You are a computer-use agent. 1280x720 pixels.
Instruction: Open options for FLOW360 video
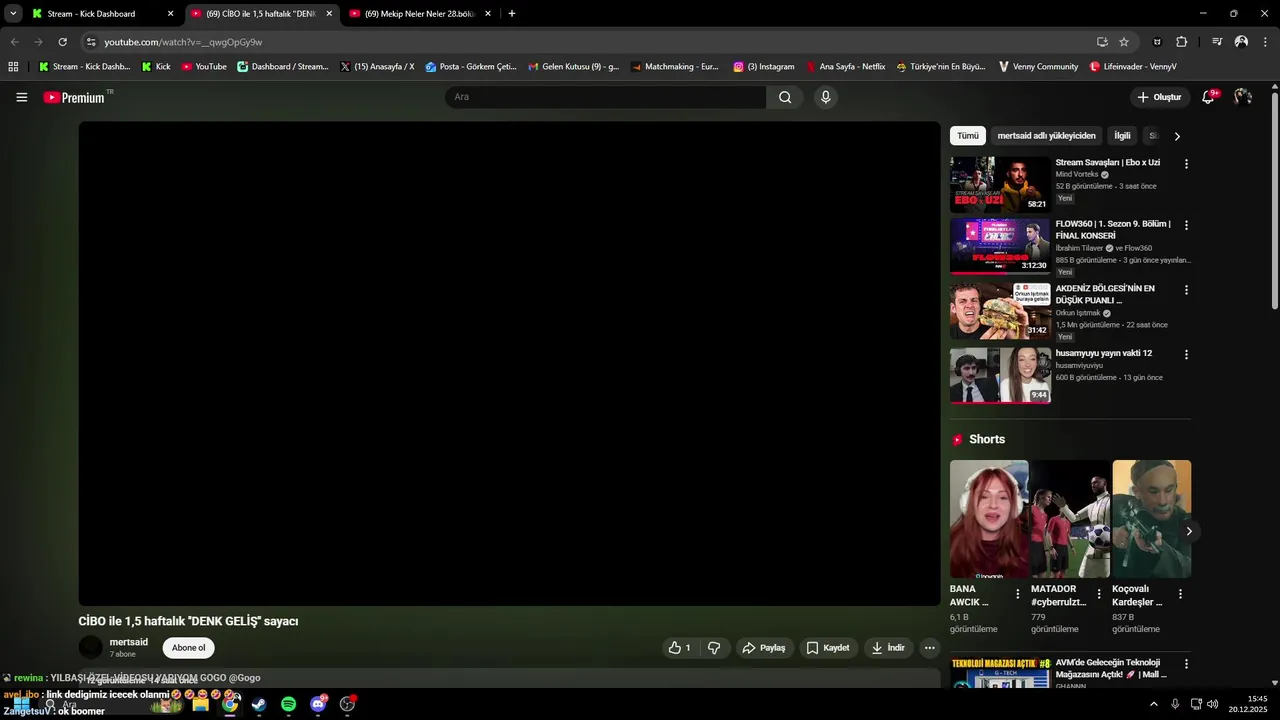(x=1186, y=225)
